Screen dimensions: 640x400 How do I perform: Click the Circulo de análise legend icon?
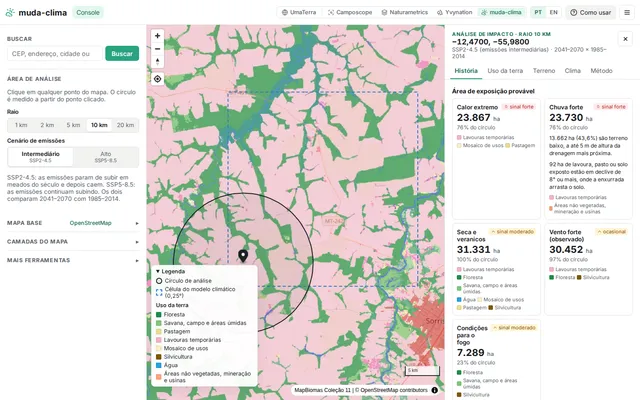[x=159, y=281]
